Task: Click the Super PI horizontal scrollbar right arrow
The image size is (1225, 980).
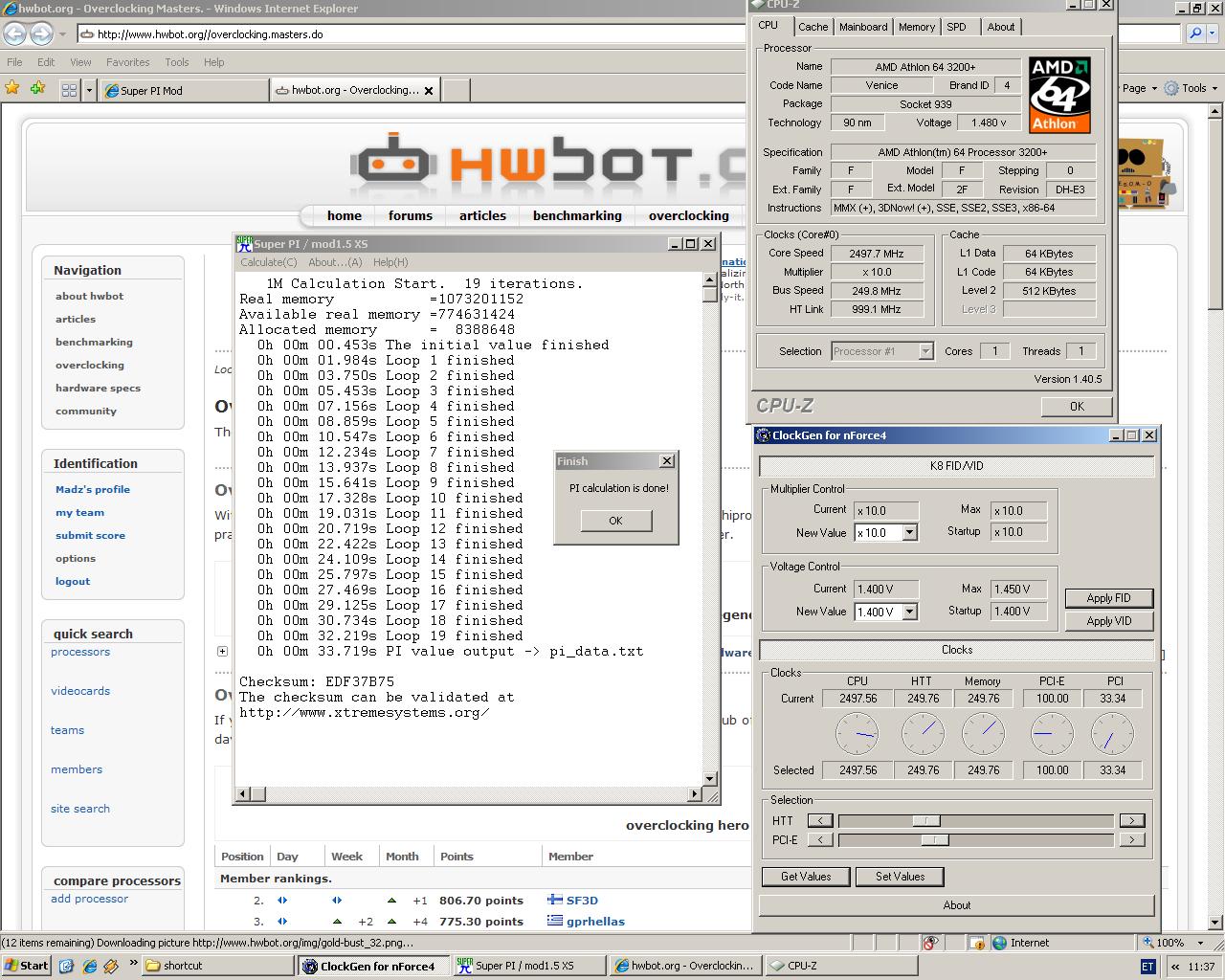Action: [x=695, y=793]
